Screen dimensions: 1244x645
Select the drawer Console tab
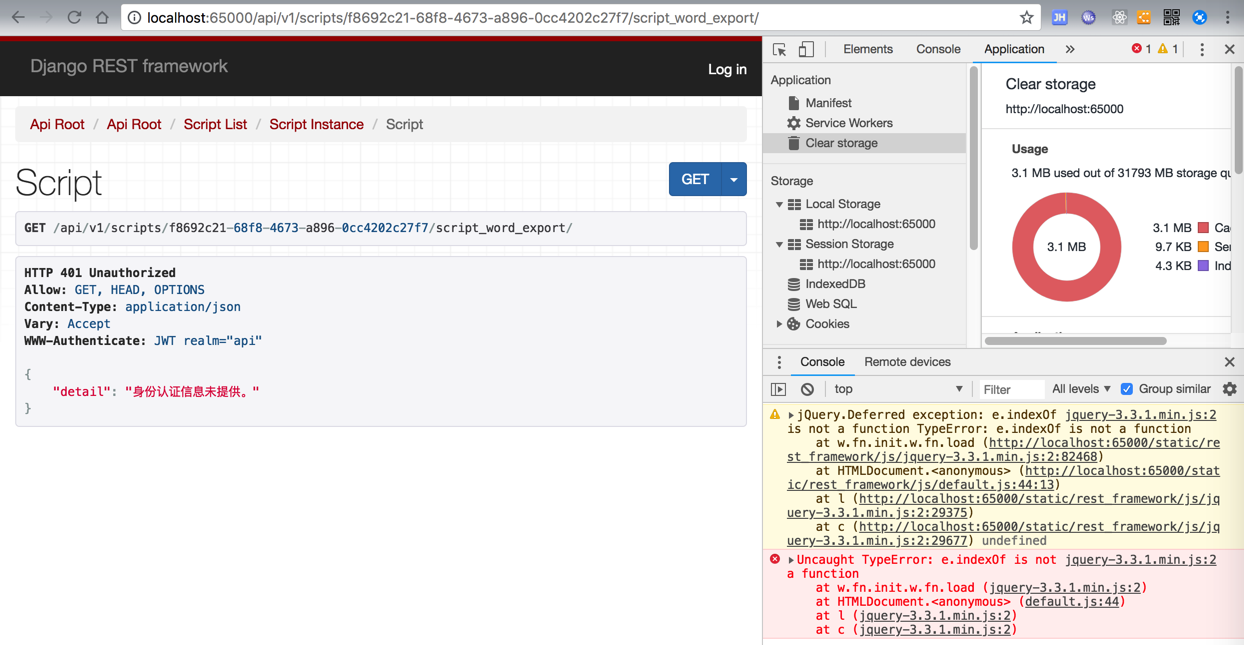(x=822, y=362)
